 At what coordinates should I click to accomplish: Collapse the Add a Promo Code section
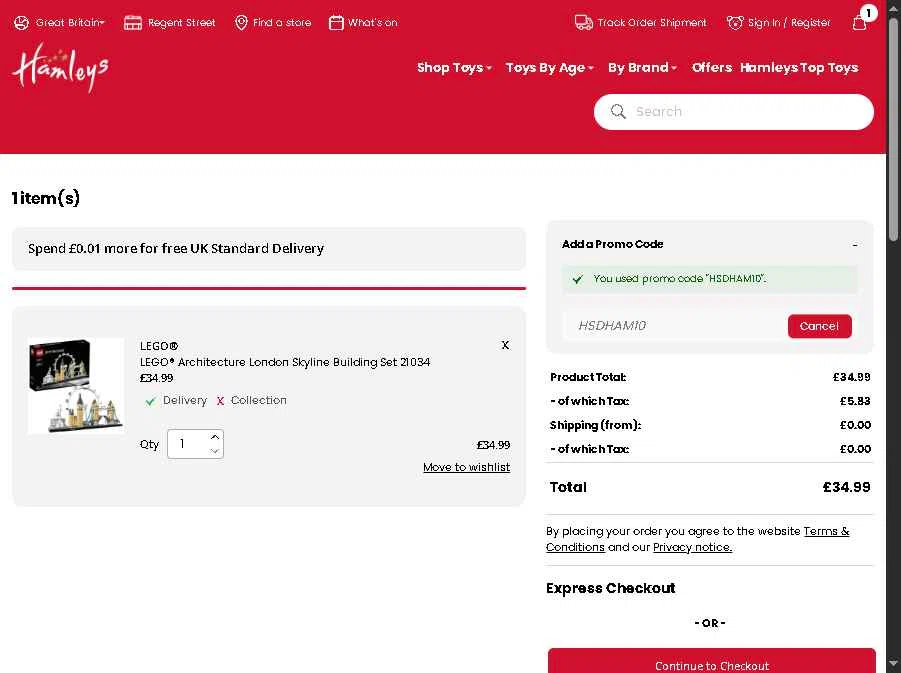[x=855, y=245]
